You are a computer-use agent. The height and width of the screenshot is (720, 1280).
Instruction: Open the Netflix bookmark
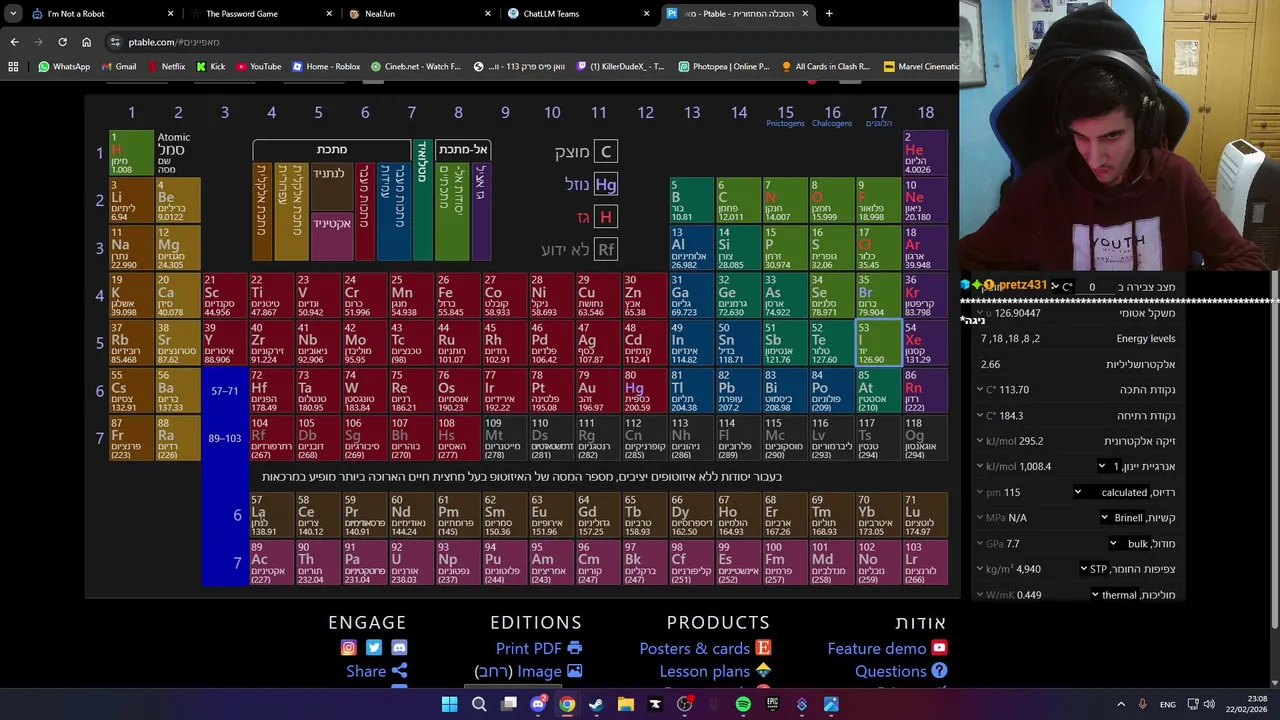click(x=166, y=67)
